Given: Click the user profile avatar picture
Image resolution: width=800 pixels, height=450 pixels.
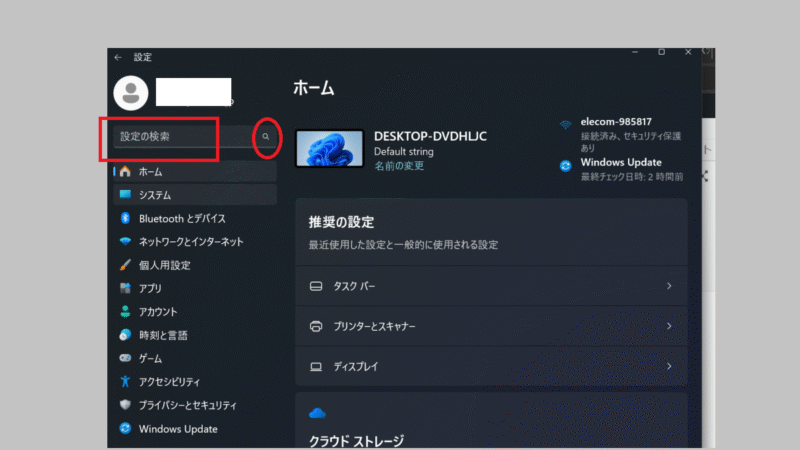Looking at the screenshot, I should click(x=131, y=93).
